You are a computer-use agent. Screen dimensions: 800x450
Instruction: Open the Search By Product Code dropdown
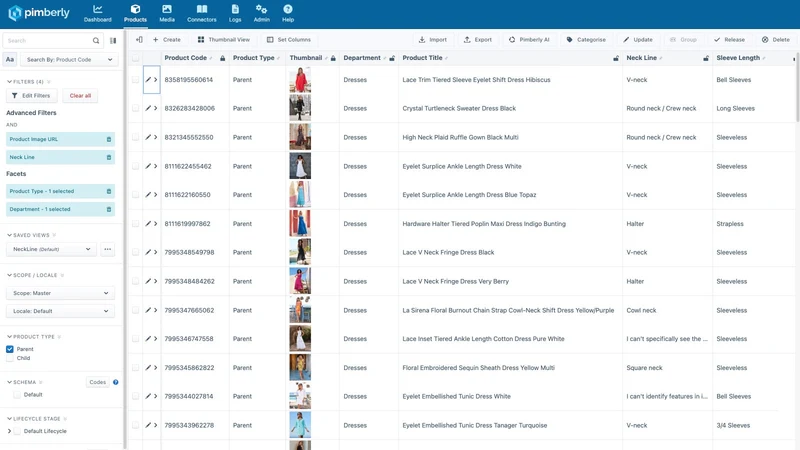tap(69, 60)
